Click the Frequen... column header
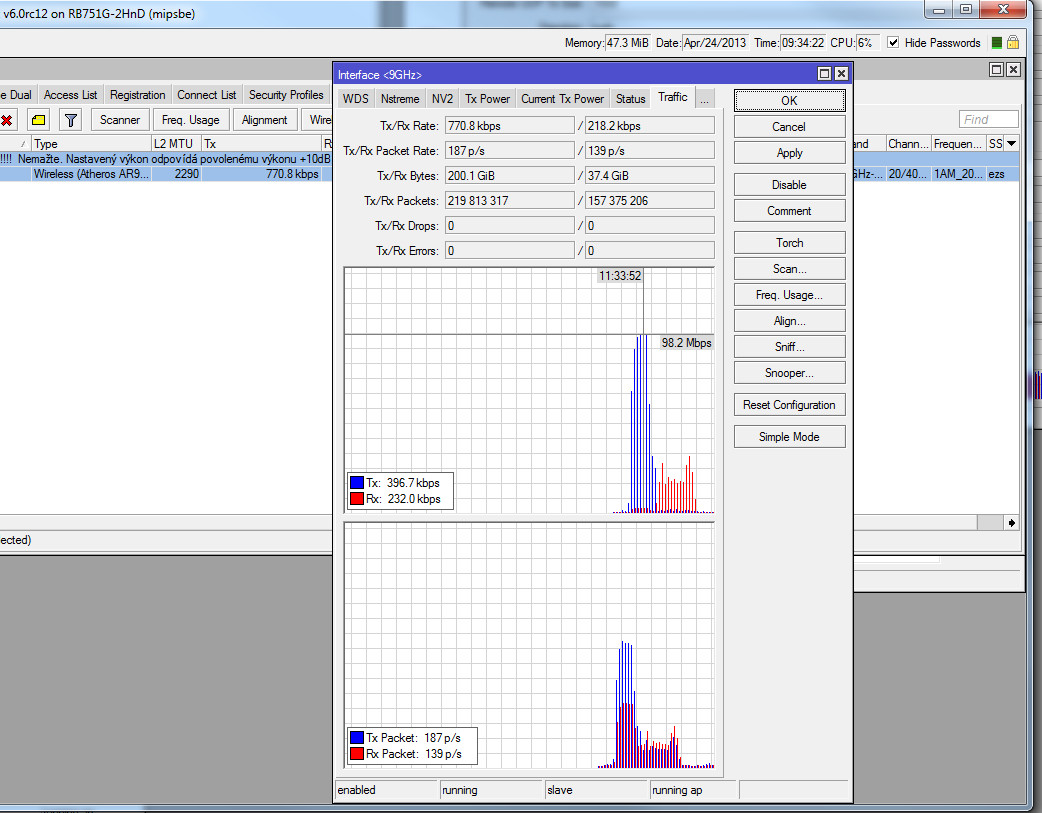The width and height of the screenshot is (1042, 813). 958,144
